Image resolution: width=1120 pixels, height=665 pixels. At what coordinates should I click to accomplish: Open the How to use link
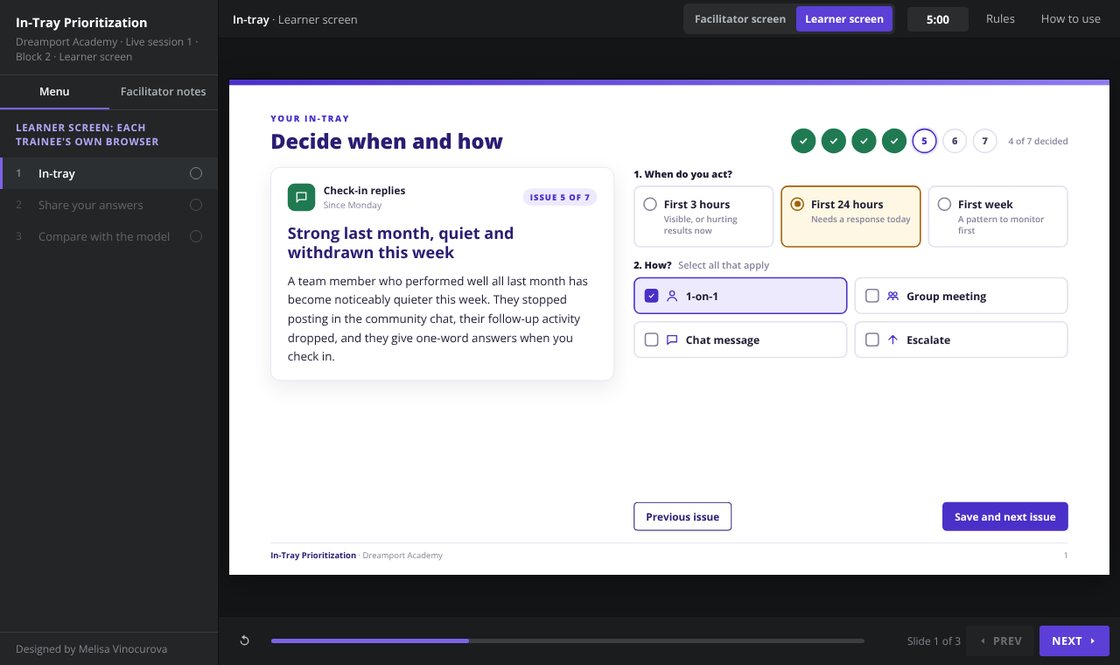pyautogui.click(x=1070, y=19)
